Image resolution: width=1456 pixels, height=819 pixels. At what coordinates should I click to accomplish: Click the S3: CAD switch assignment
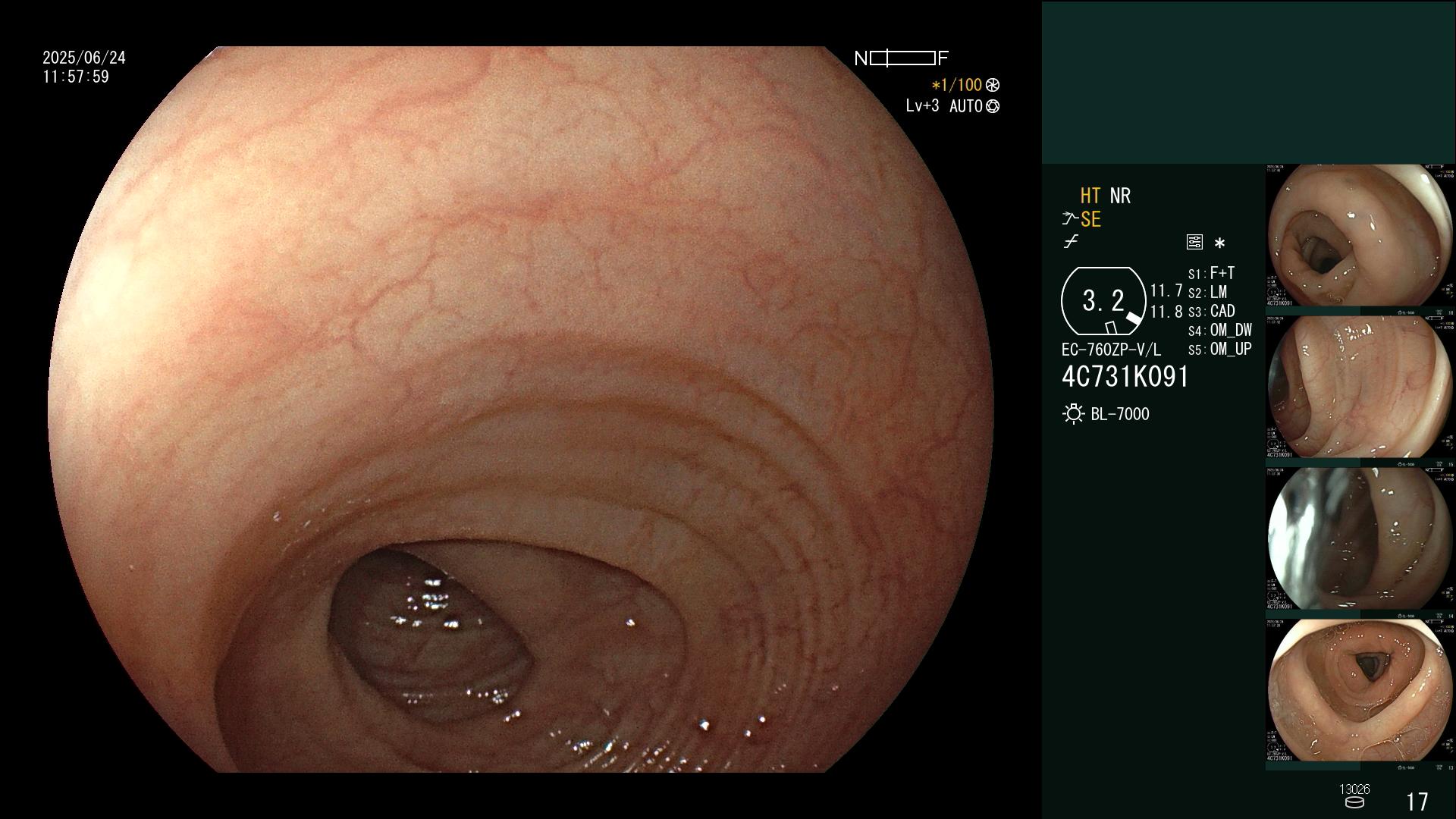tap(1211, 311)
